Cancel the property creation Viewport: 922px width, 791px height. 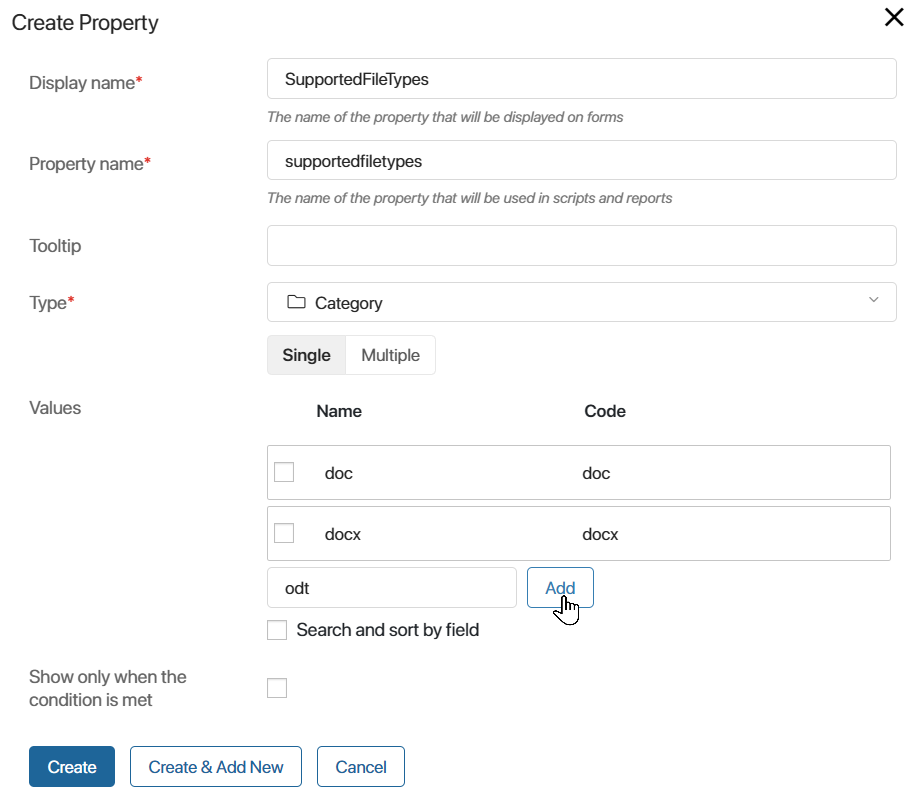[x=361, y=767]
